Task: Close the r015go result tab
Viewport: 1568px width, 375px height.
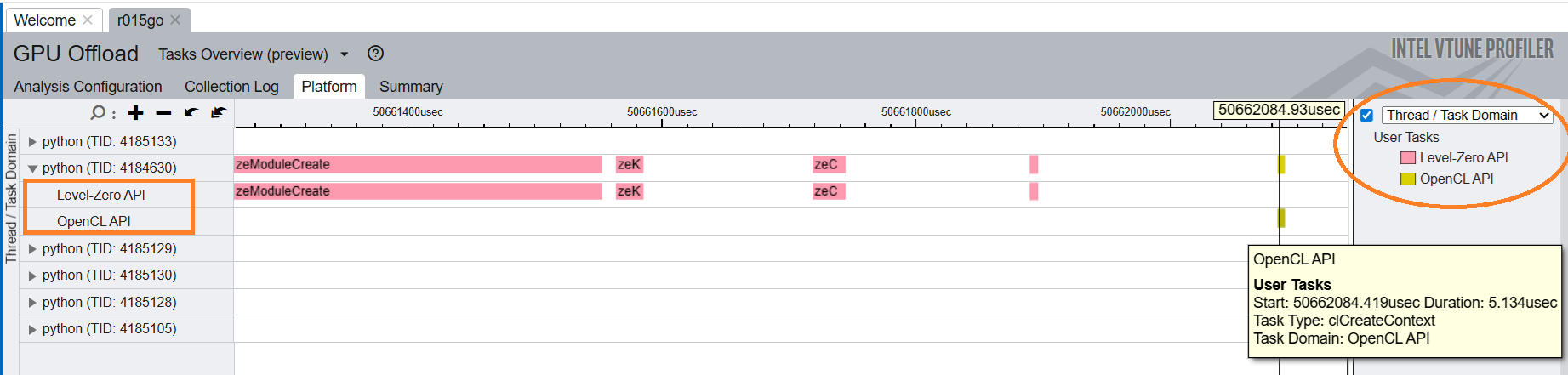Action: click(x=175, y=20)
